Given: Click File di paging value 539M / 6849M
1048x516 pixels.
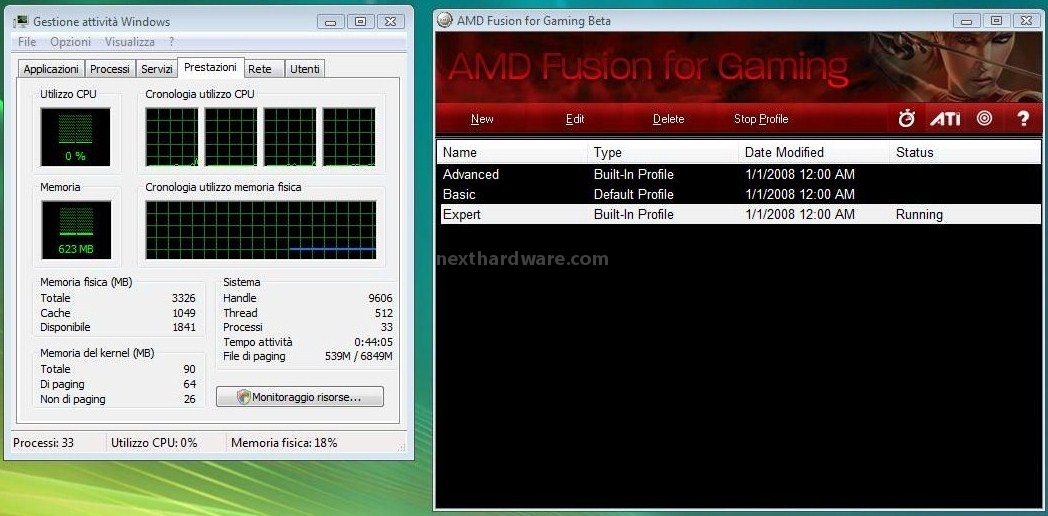Looking at the screenshot, I should click(x=358, y=356).
